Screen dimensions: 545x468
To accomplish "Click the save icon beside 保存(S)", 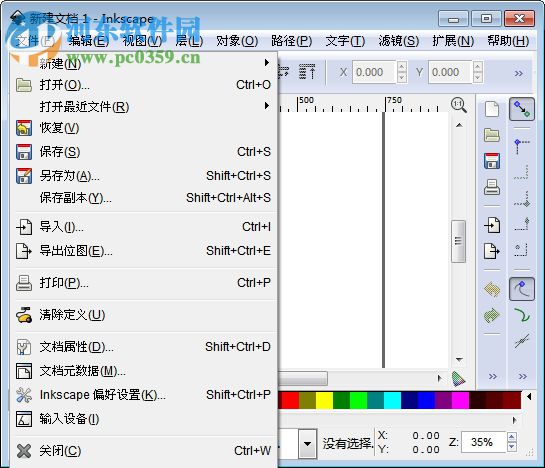I will pyautogui.click(x=24, y=152).
